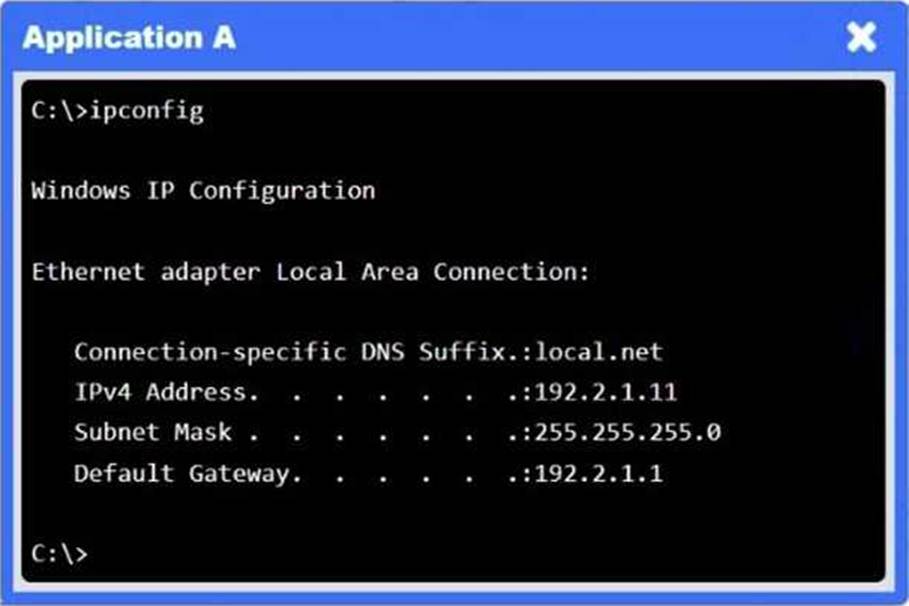Click the Windows IP Configuration heading
The image size is (909, 606).
(x=203, y=191)
